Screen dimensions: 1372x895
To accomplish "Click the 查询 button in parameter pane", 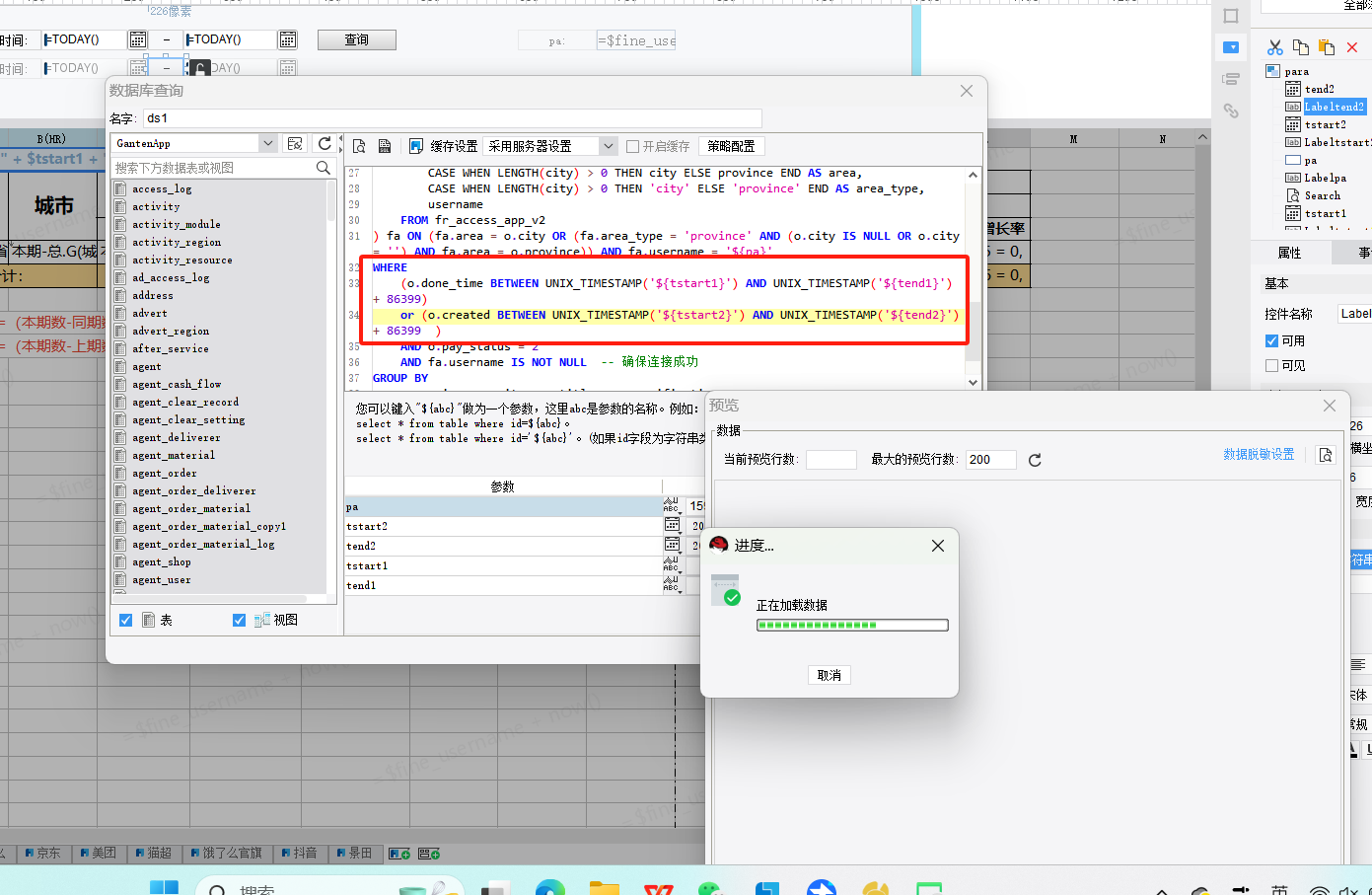I will click(x=356, y=39).
